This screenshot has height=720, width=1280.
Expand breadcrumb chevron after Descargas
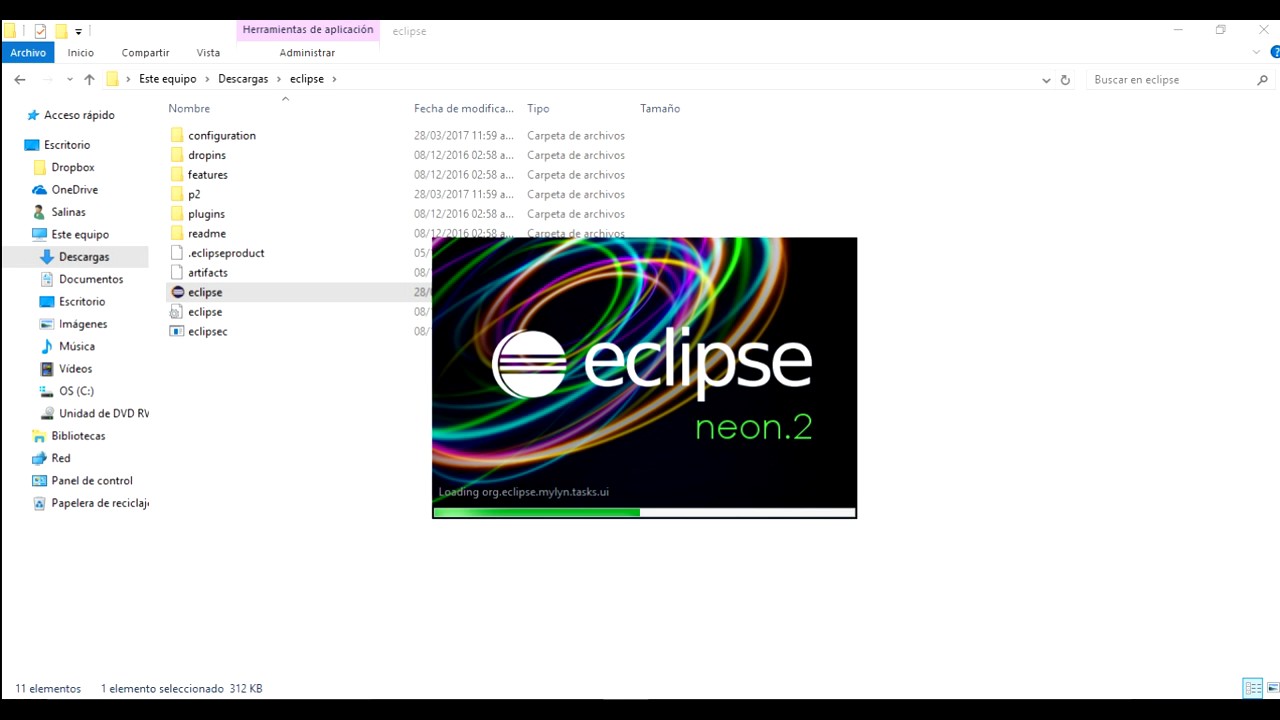pyautogui.click(x=279, y=79)
